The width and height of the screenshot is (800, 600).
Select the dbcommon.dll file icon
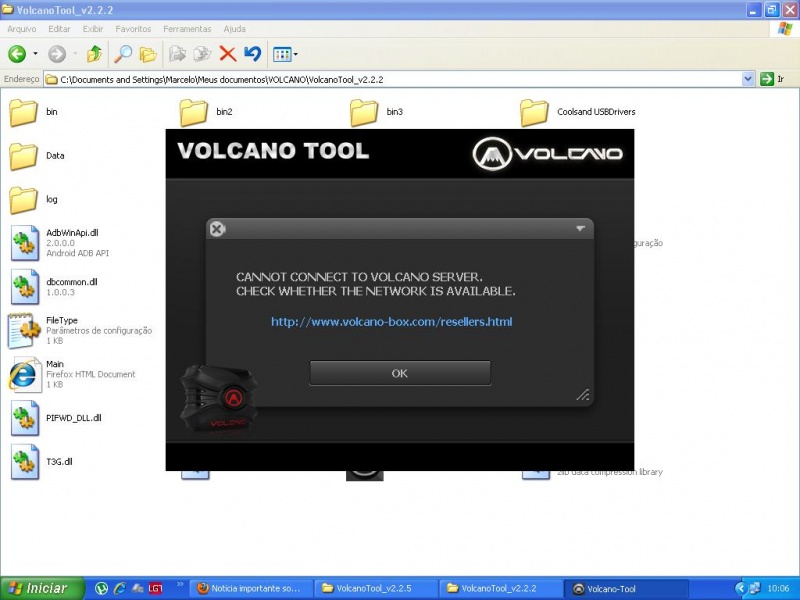click(x=24, y=287)
